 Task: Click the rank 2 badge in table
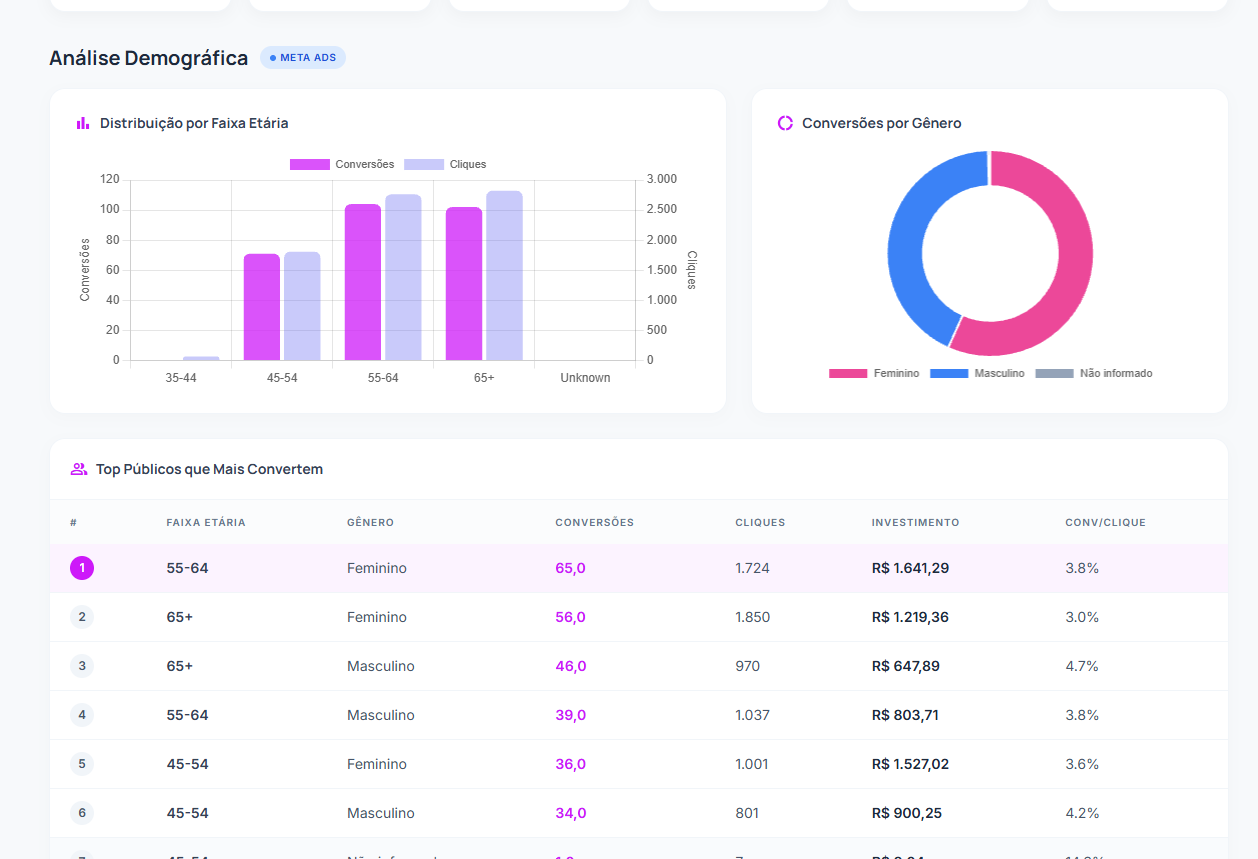82,617
